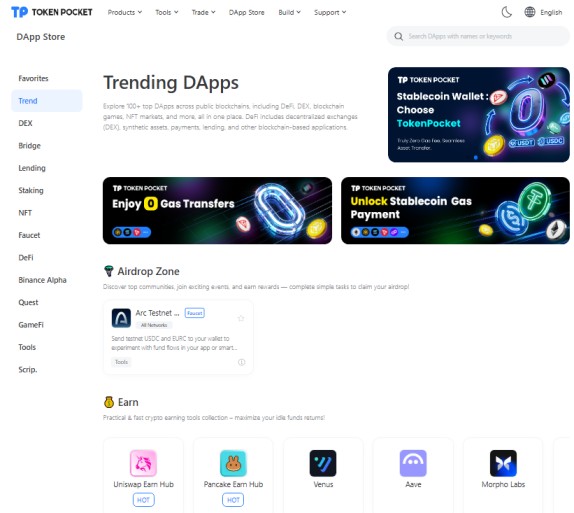Open the Arc Testnet card title
574x513 pixels.
[157, 313]
